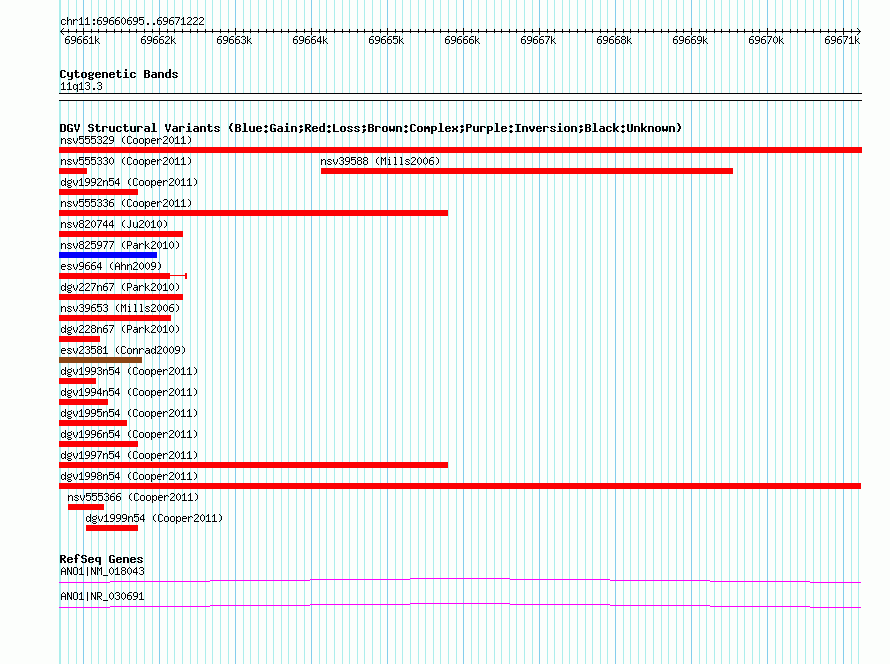Viewport: 890px width, 664px height.
Task: Open the ANO1|NR_030691 gene label
Action: [102, 596]
